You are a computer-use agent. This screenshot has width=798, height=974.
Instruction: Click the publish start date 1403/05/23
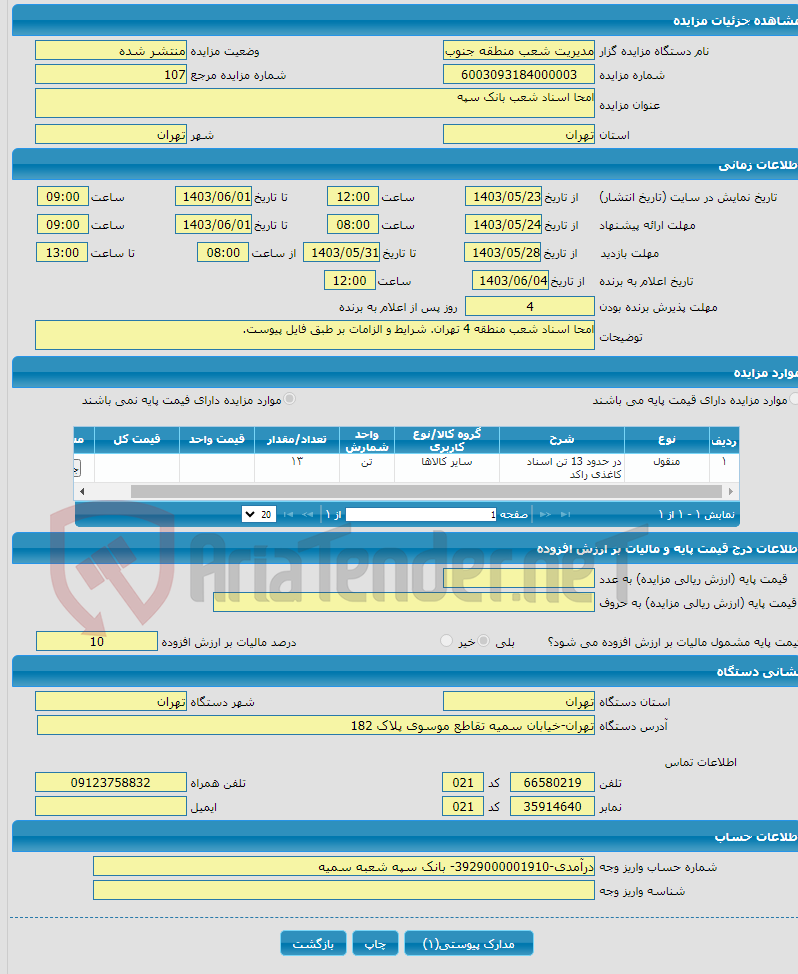pos(504,196)
